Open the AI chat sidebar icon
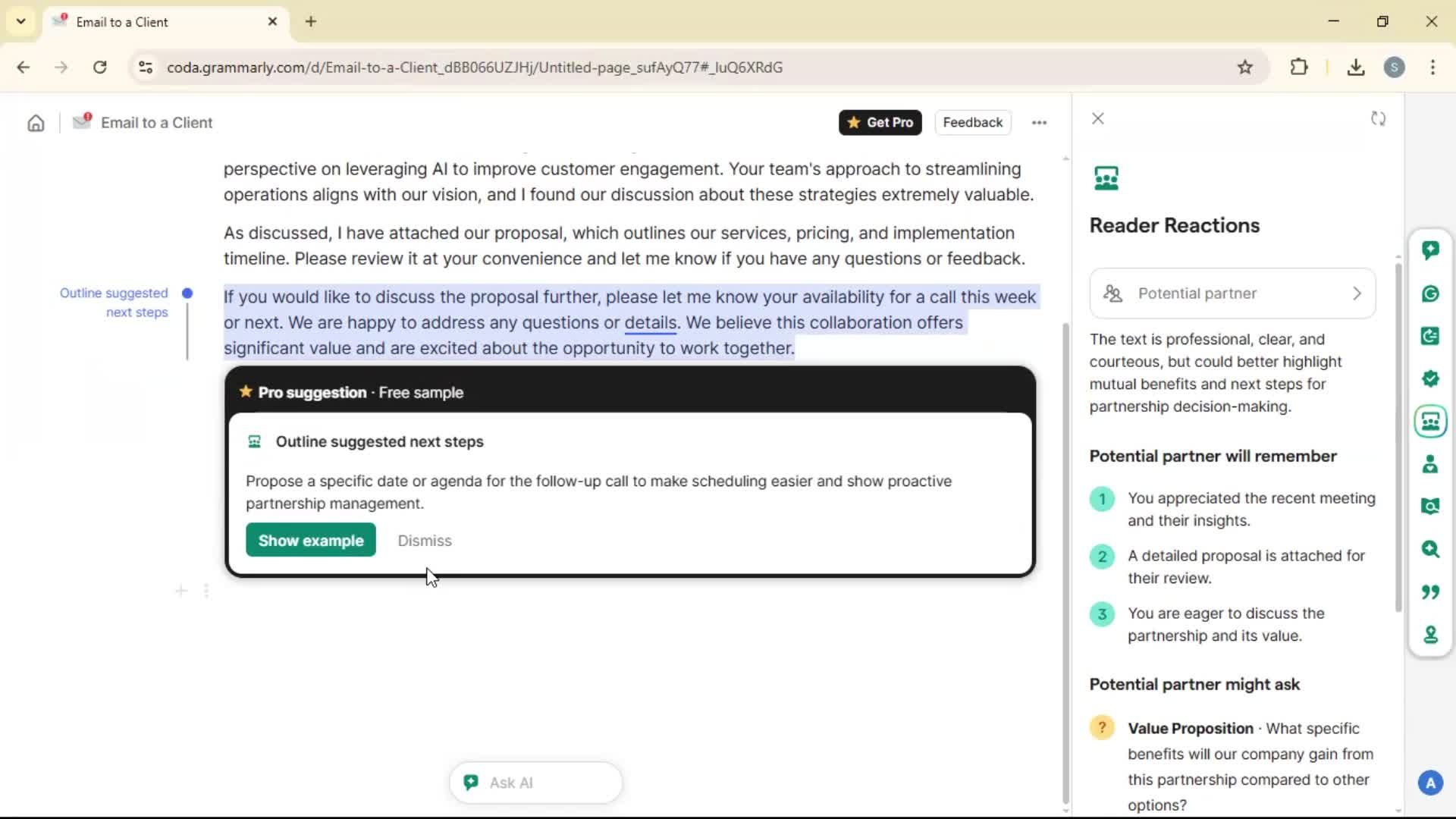The height and width of the screenshot is (819, 1456). point(1430,250)
